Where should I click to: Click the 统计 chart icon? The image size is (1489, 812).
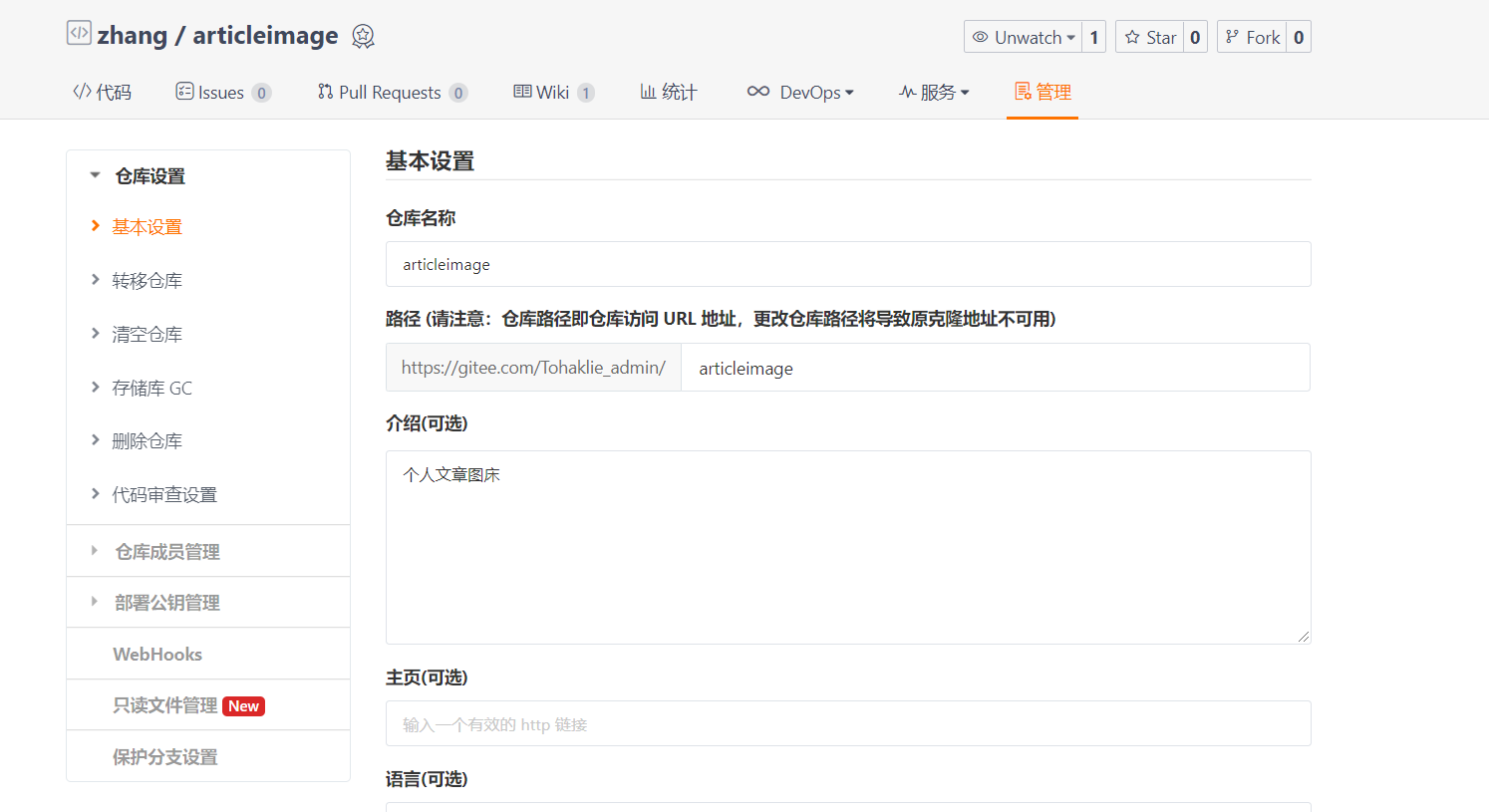pyautogui.click(x=648, y=91)
